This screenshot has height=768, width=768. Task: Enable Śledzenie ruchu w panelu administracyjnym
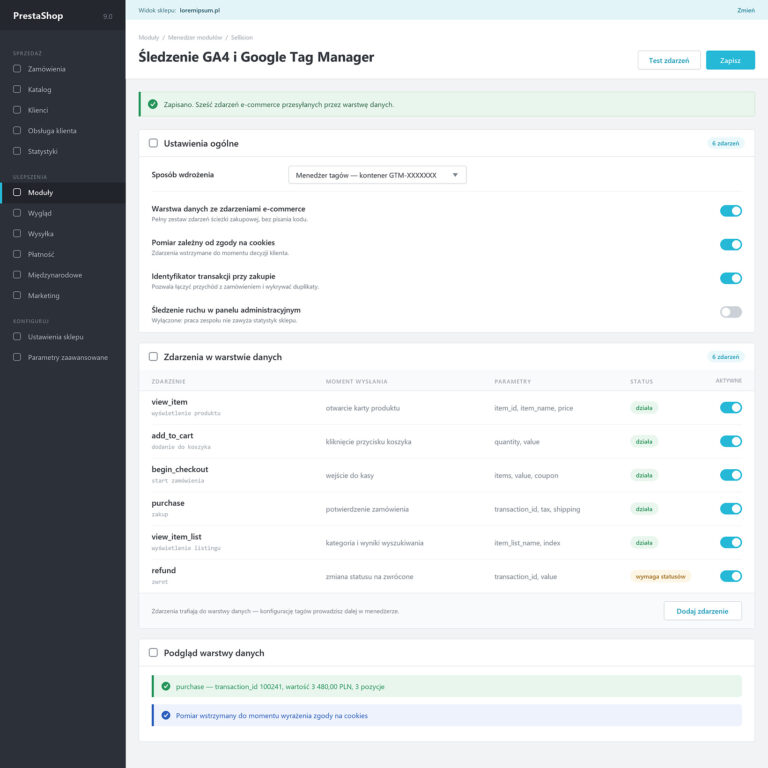pyautogui.click(x=731, y=312)
